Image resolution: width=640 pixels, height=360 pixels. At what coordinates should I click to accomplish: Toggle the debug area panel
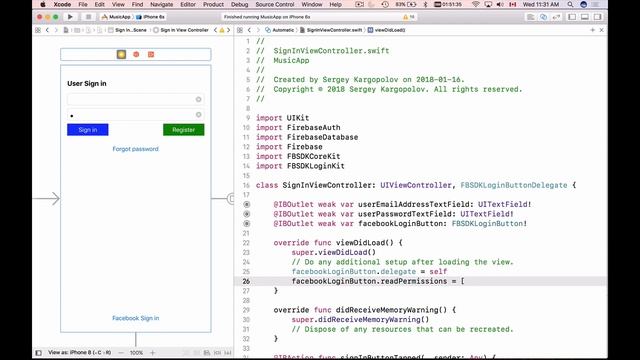tap(585, 17)
